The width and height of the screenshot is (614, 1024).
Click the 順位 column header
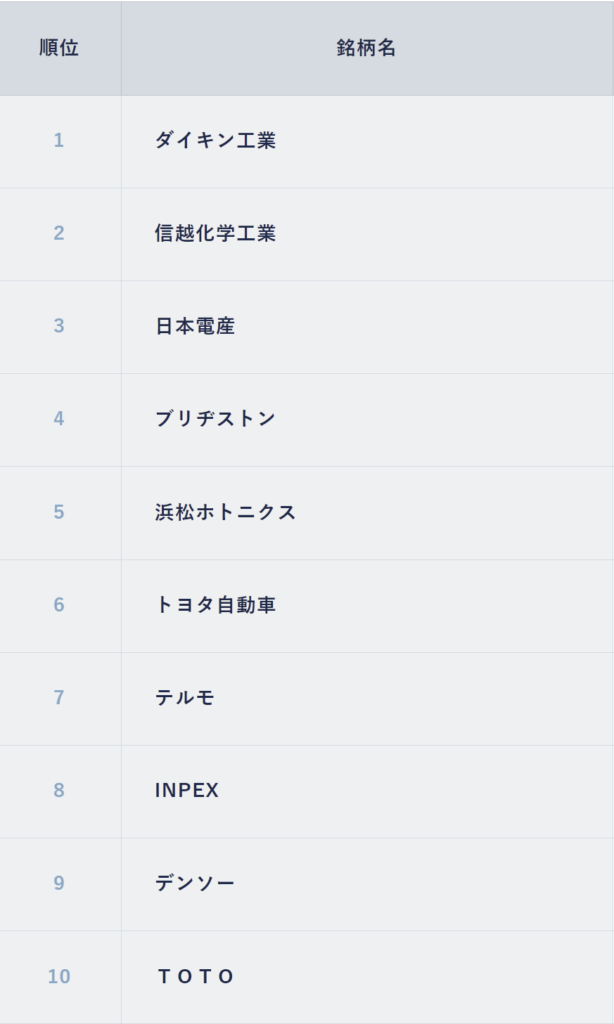coord(59,48)
